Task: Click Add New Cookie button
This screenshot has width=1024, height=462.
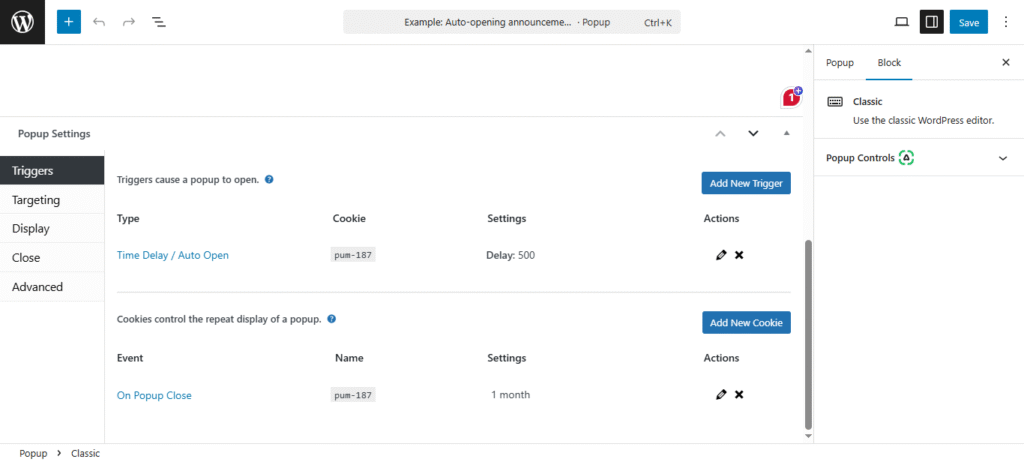Action: [x=745, y=323]
